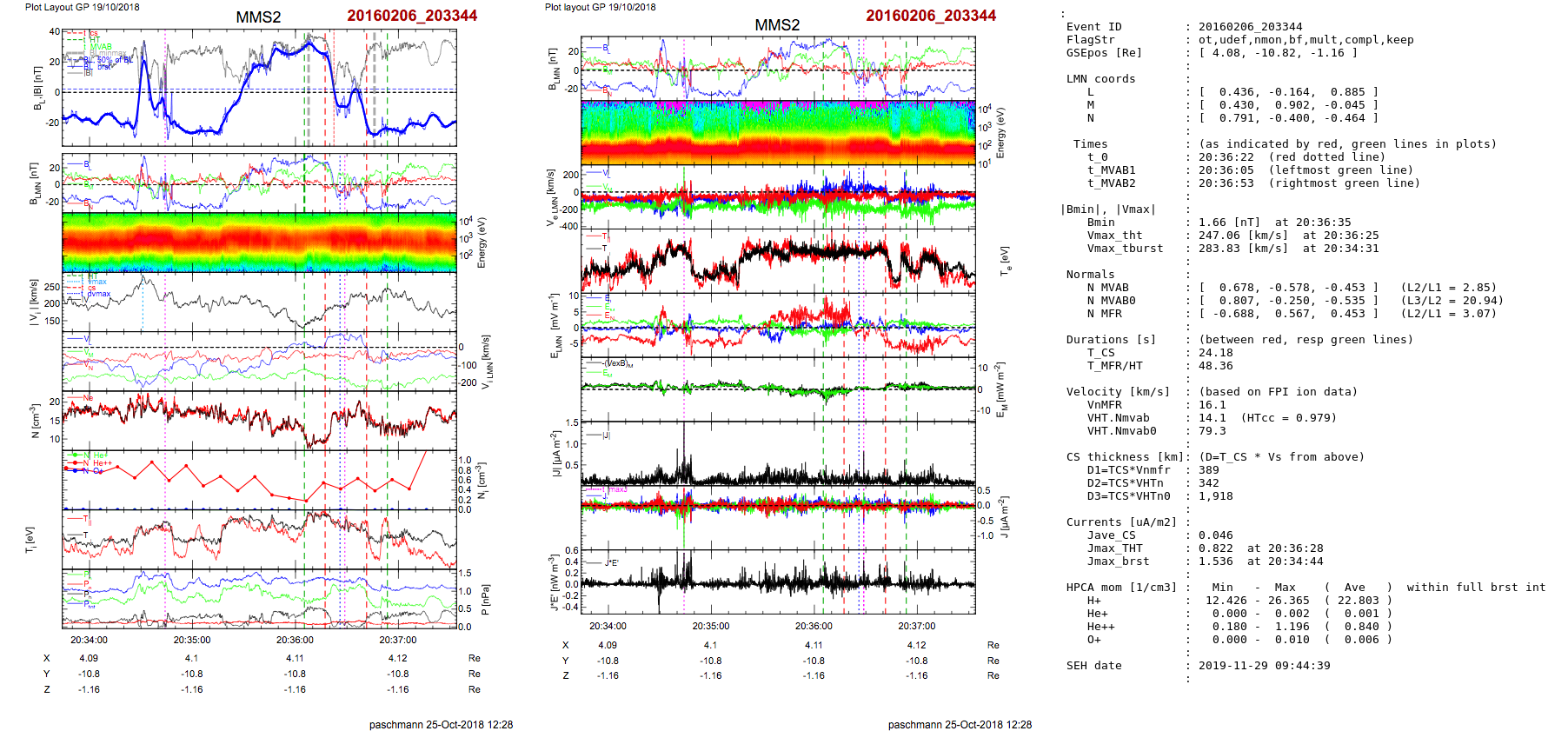
Task: Click the paschmann footer text under the left plot
Action: click(441, 724)
